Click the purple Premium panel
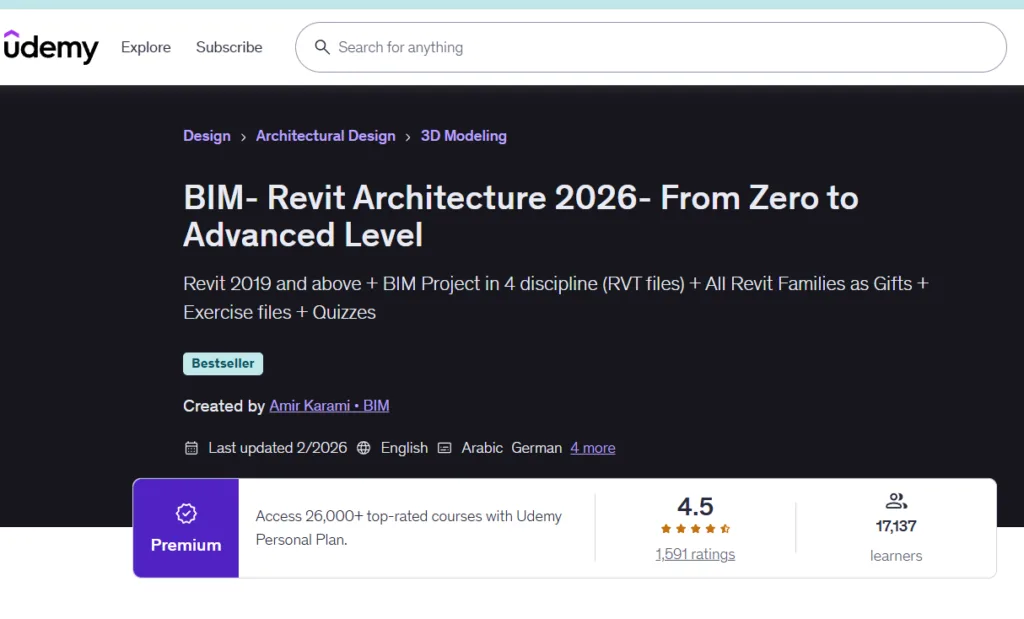The height and width of the screenshot is (619, 1024). click(x=185, y=528)
